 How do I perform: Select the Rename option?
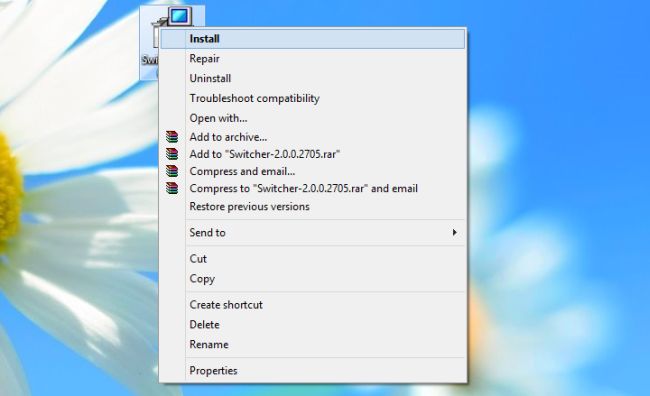(313, 345)
